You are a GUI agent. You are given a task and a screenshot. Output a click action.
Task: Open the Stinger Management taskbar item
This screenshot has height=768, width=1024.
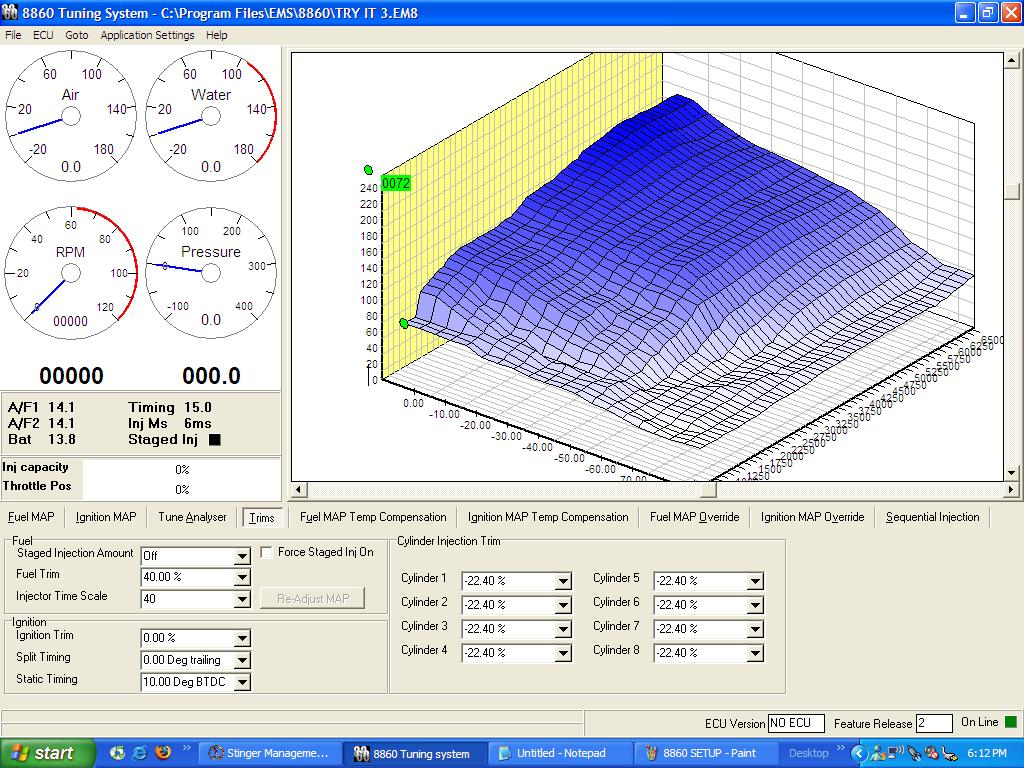point(268,753)
